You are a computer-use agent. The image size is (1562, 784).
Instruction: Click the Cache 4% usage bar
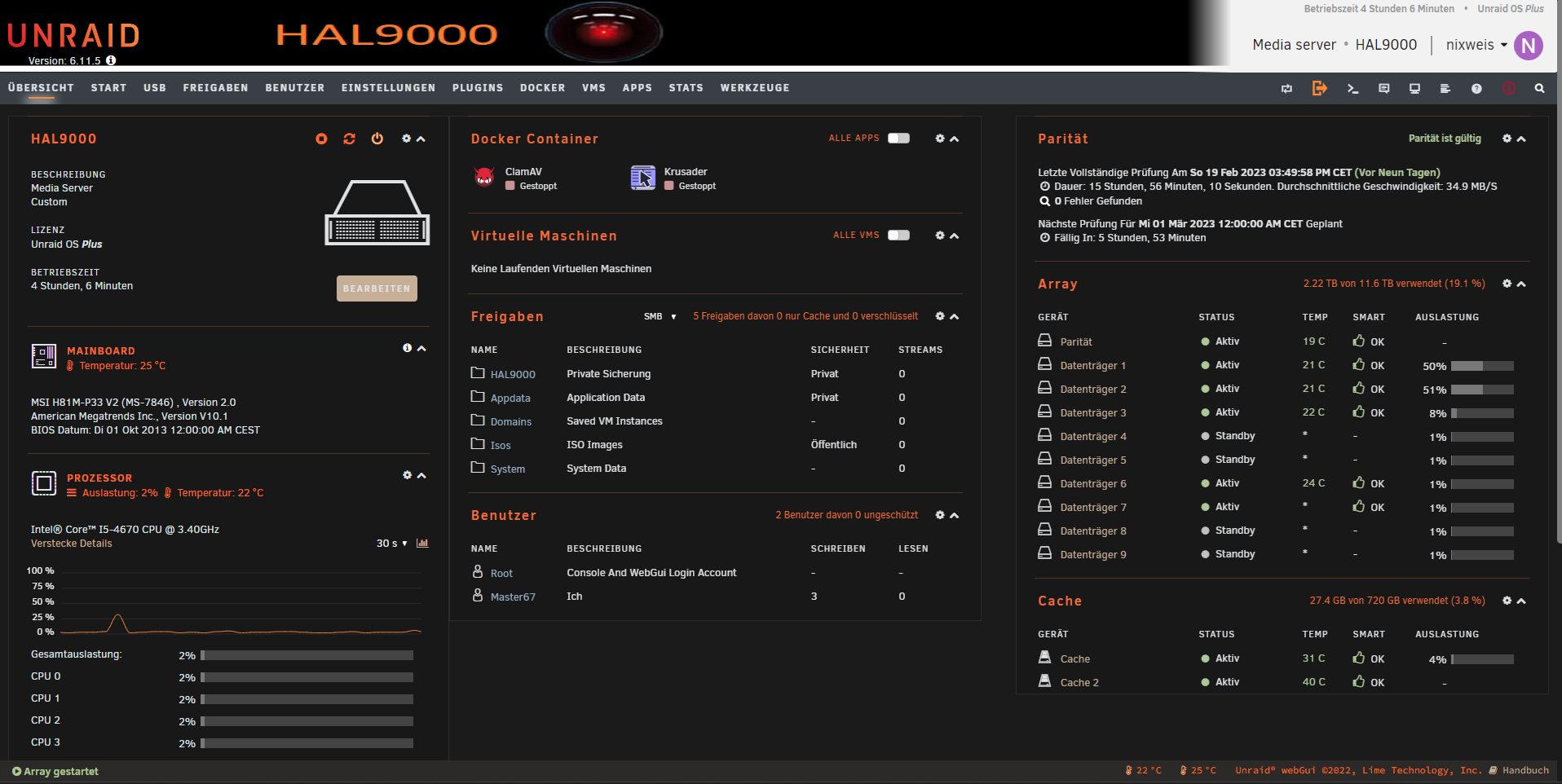click(1482, 659)
